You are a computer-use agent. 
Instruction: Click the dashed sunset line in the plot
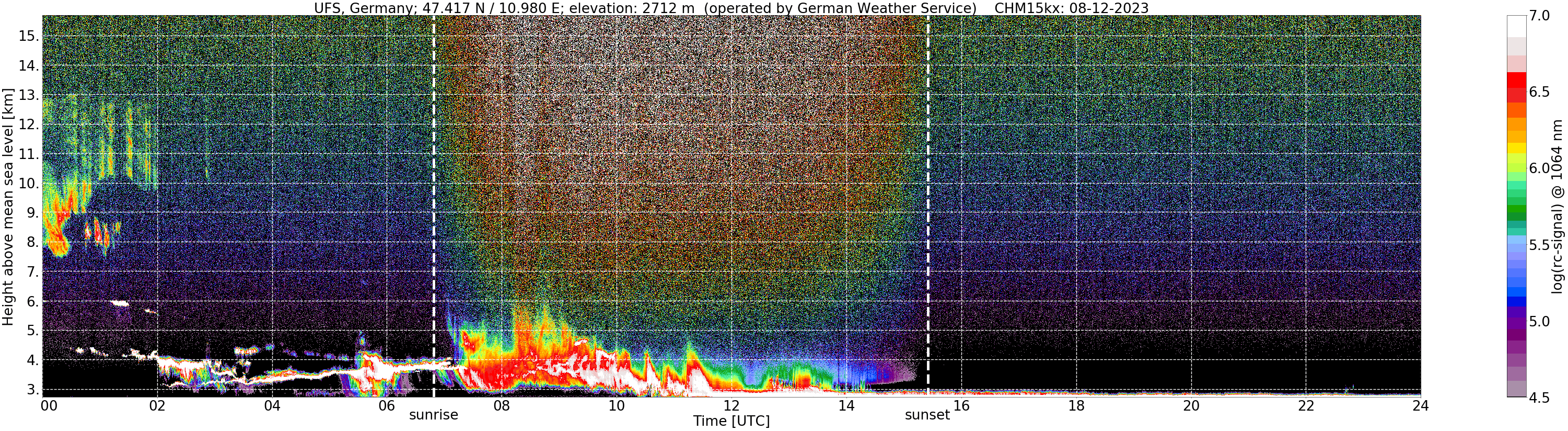927,206
